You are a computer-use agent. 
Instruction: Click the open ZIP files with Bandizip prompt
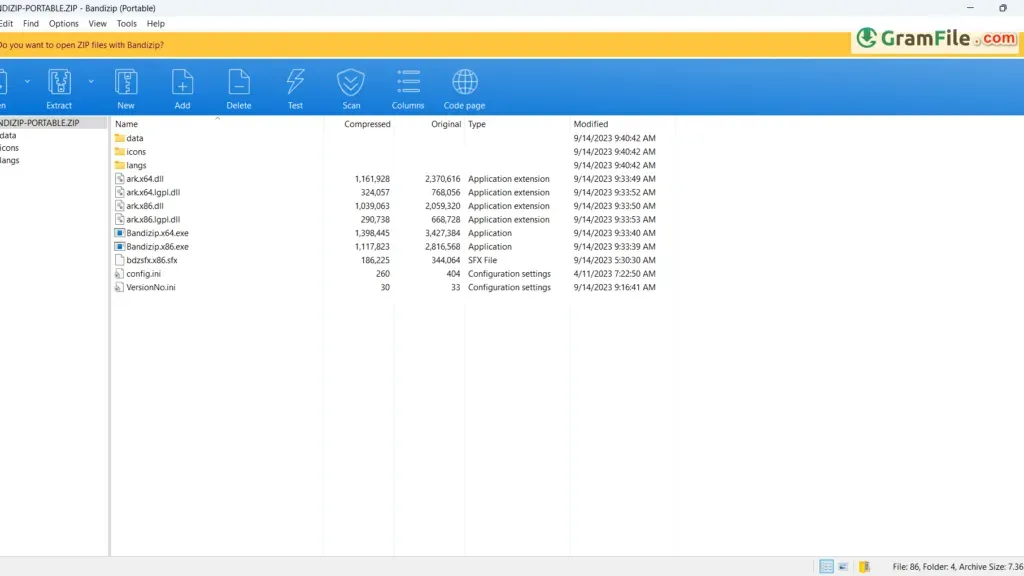point(82,45)
